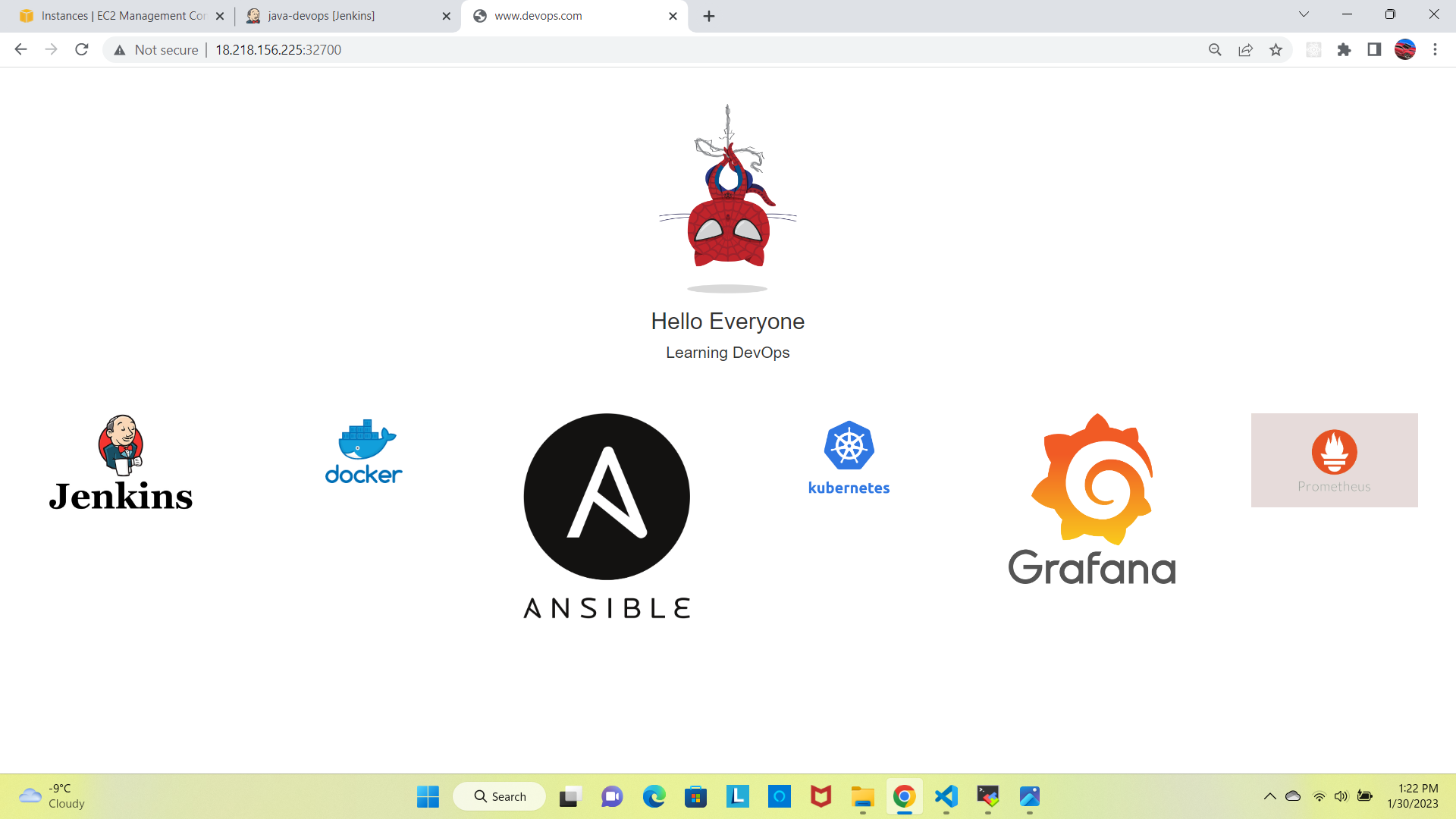Image resolution: width=1456 pixels, height=819 pixels.
Task: Click the Not secure warning indicator
Action: coord(156,50)
